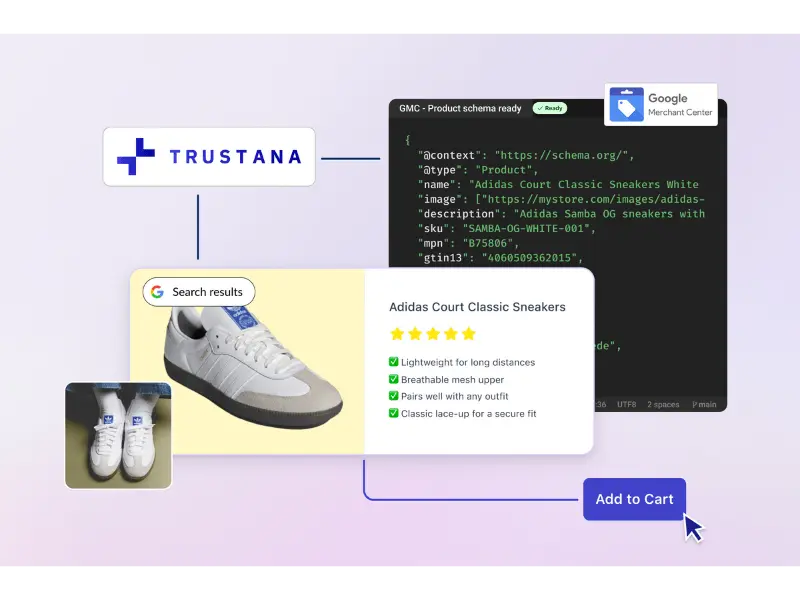Click the Google G icon in Search results
This screenshot has width=800, height=600.
(x=157, y=292)
